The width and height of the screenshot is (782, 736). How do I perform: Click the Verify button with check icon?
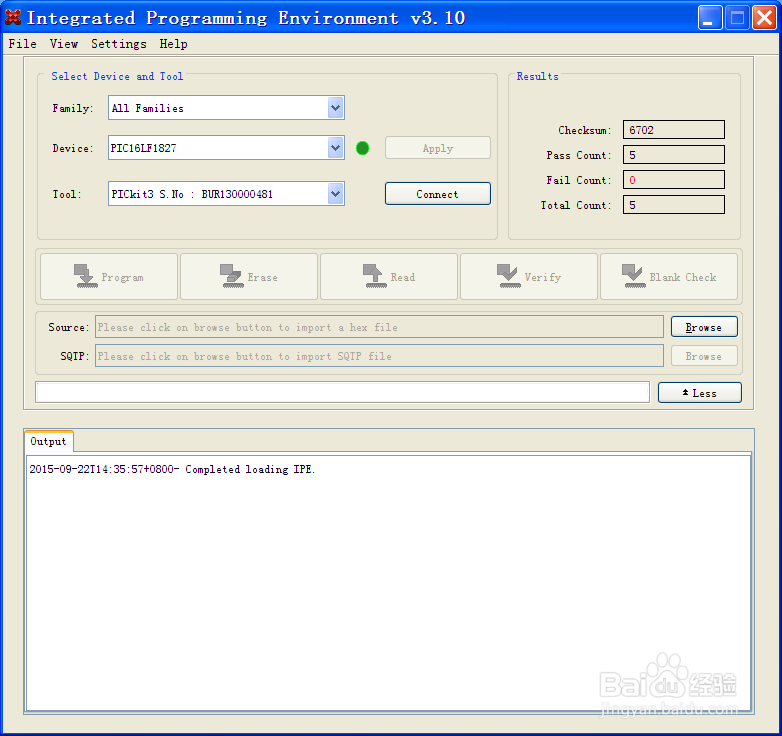tap(529, 277)
